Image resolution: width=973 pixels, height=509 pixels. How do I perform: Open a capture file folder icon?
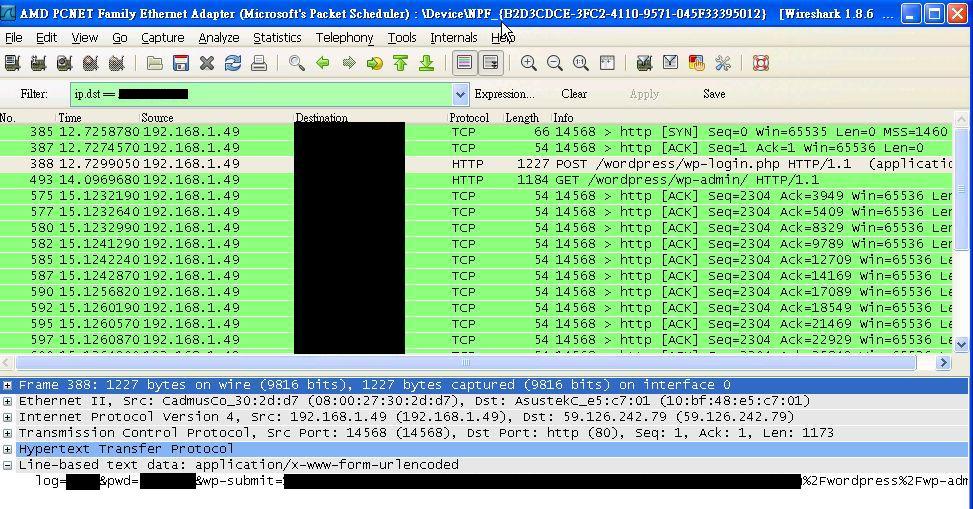155,63
